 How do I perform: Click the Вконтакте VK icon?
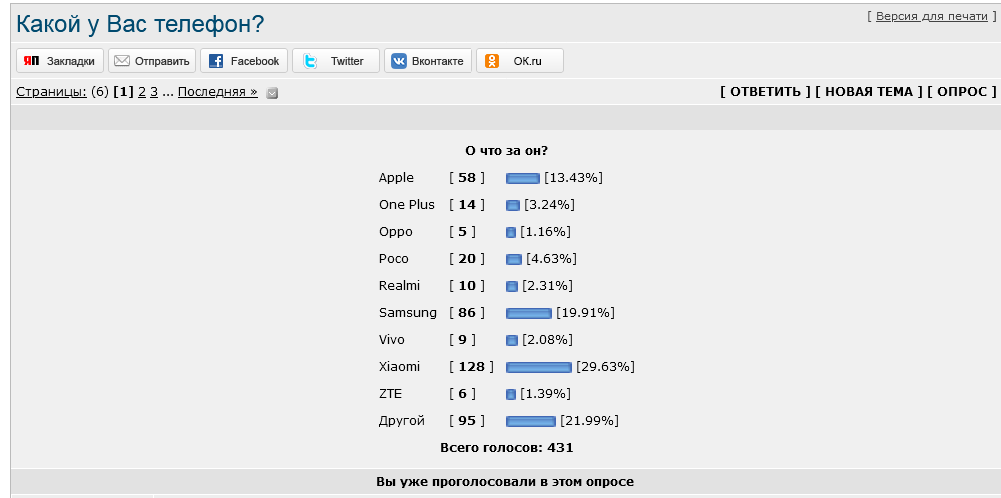tap(399, 61)
